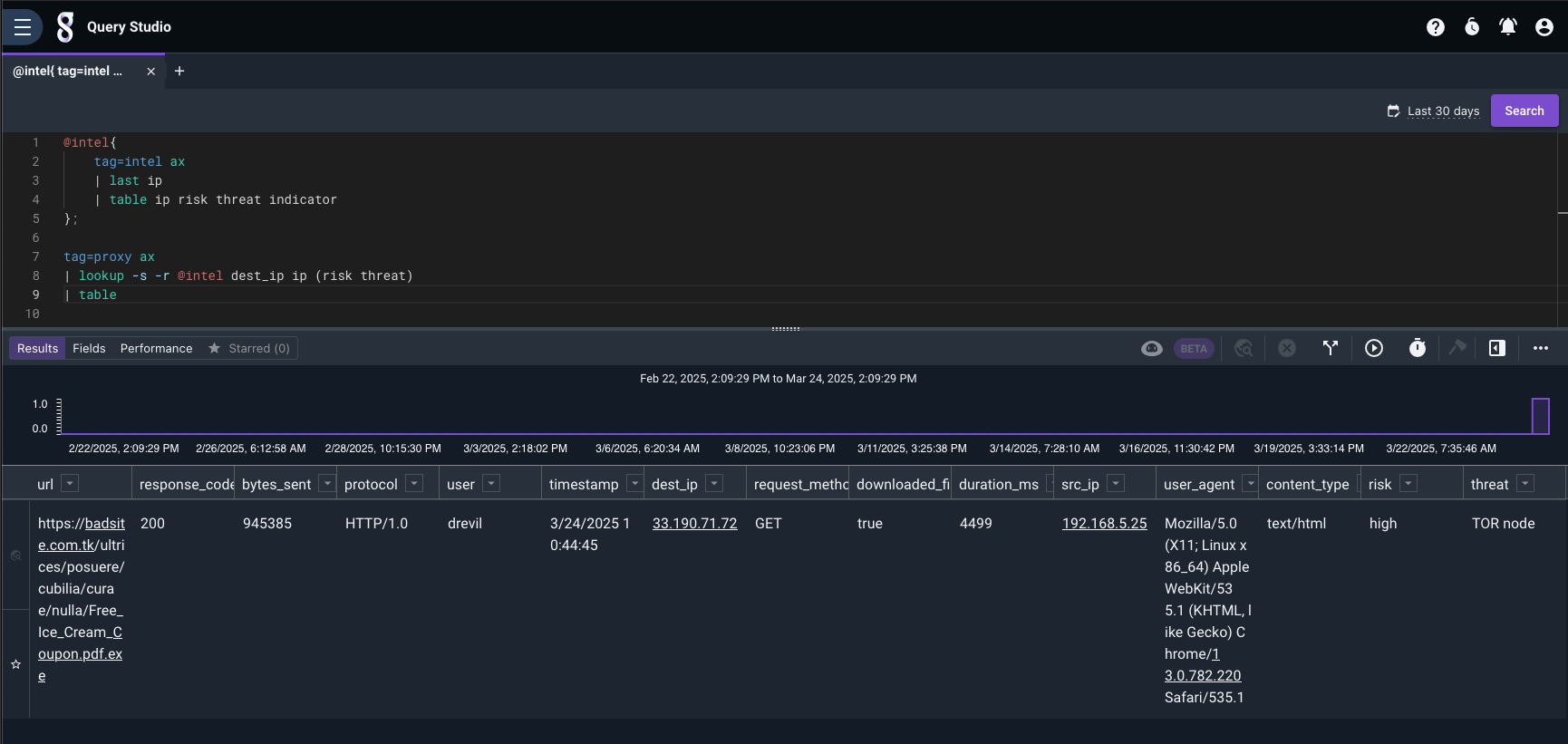Switch to the Fields tab
Viewport: 1568px width, 744px height.
tap(89, 348)
